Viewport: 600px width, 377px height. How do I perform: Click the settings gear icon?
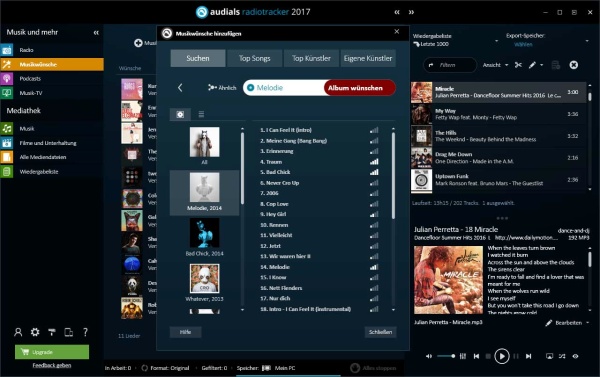click(x=35, y=332)
